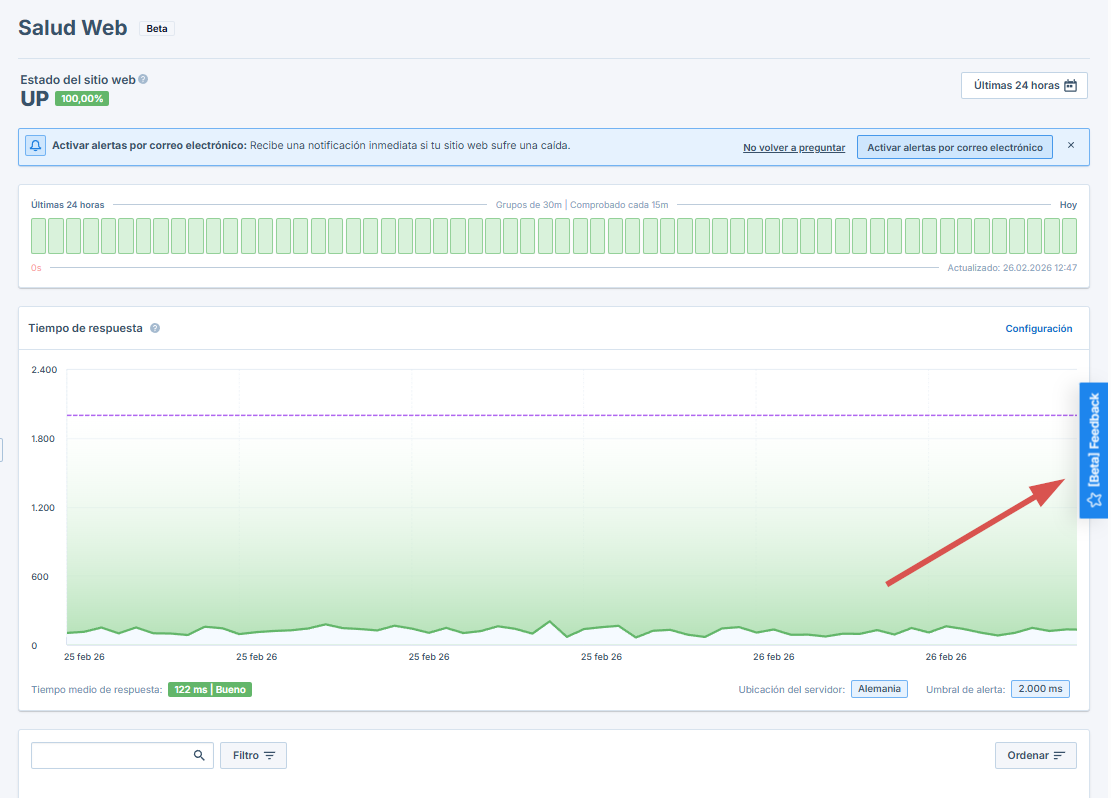Click the search magnifier icon
Screen dimensions: 1111x798
(x=199, y=756)
